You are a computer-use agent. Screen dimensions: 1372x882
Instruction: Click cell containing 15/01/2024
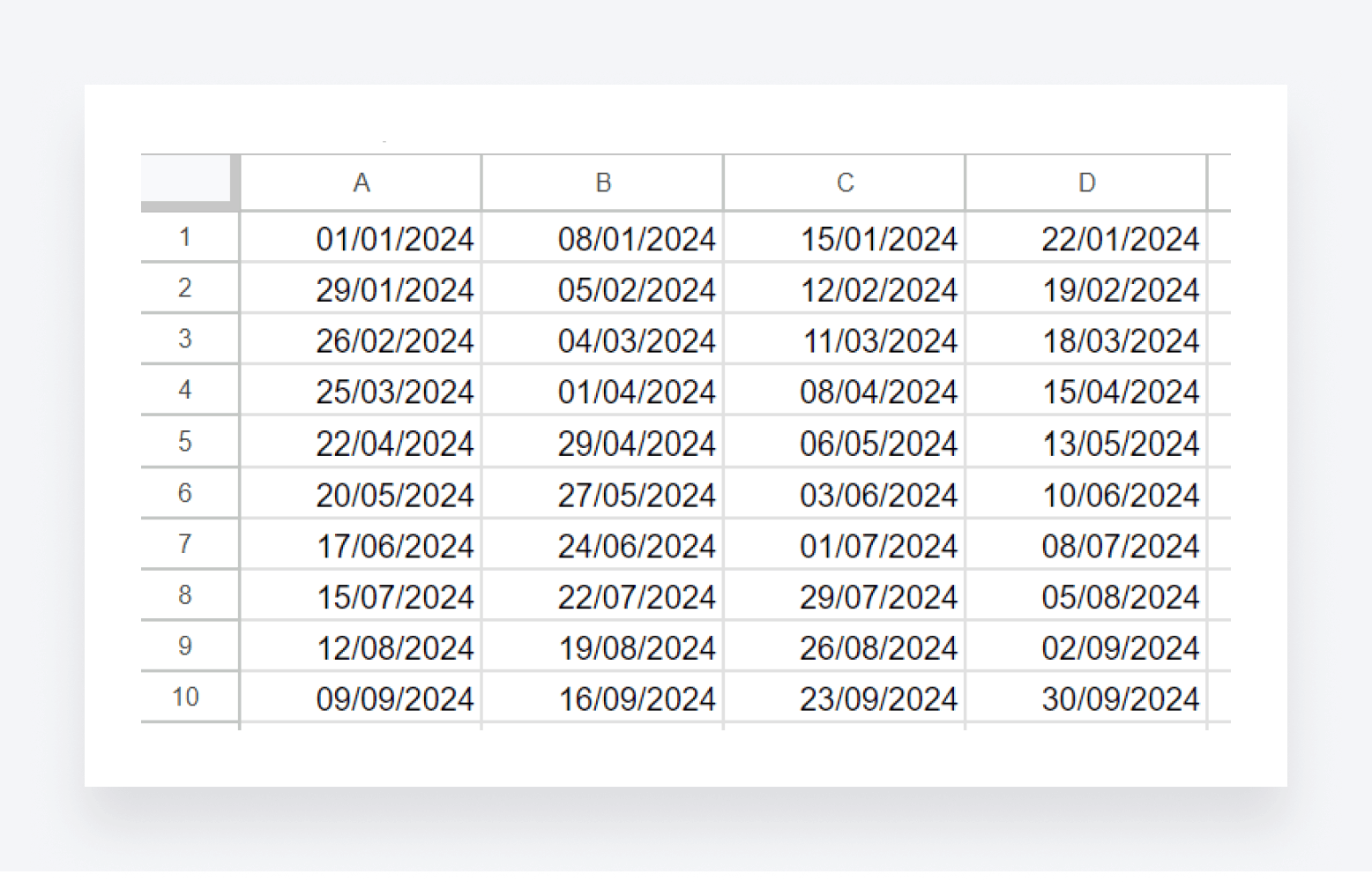[x=845, y=236]
